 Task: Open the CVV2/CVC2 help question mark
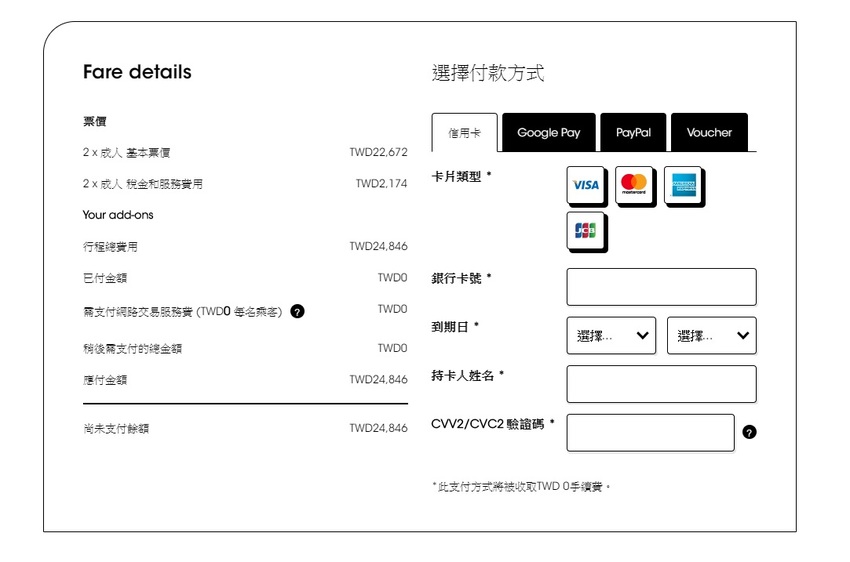(x=750, y=432)
